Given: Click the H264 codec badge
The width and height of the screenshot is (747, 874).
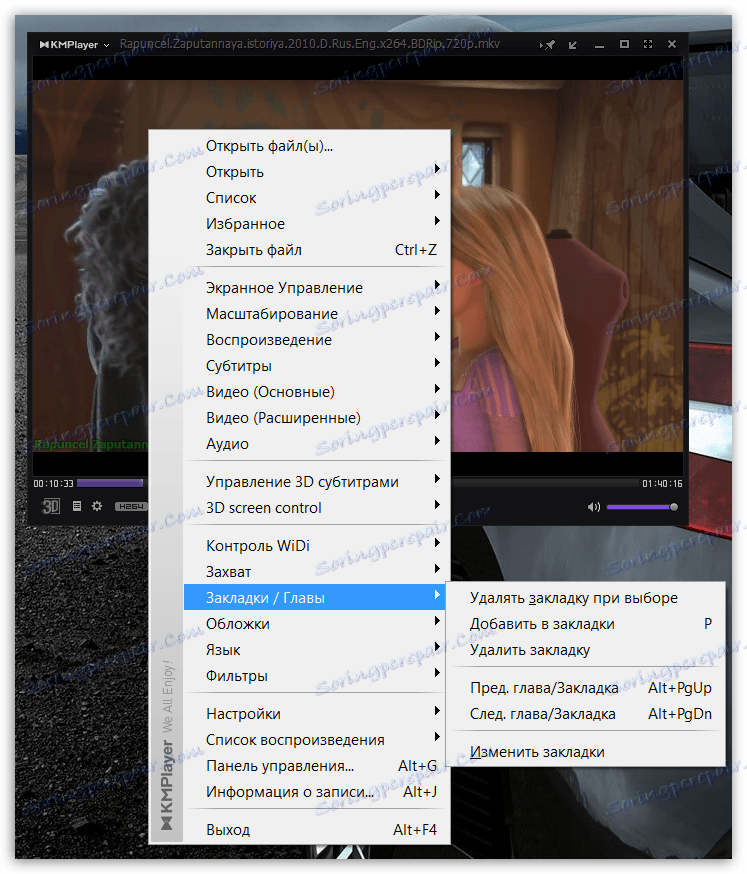Looking at the screenshot, I should [130, 506].
